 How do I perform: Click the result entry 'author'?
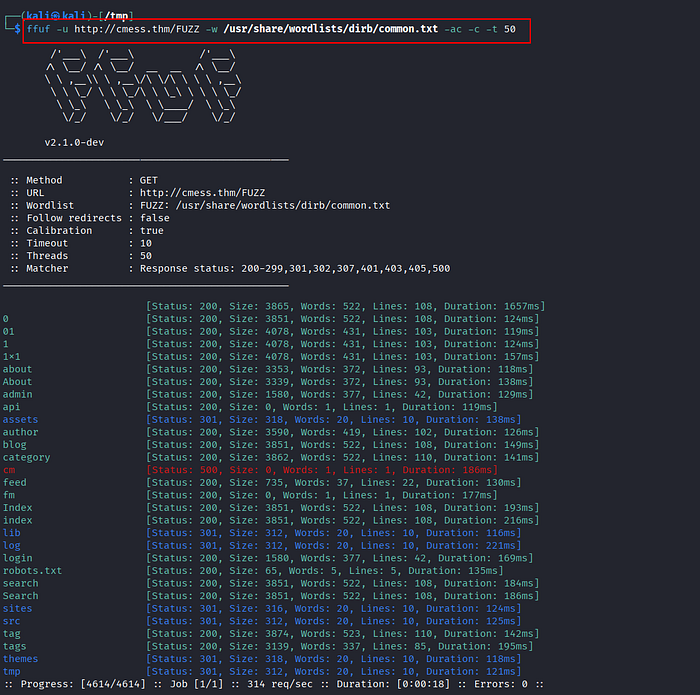(x=21, y=432)
